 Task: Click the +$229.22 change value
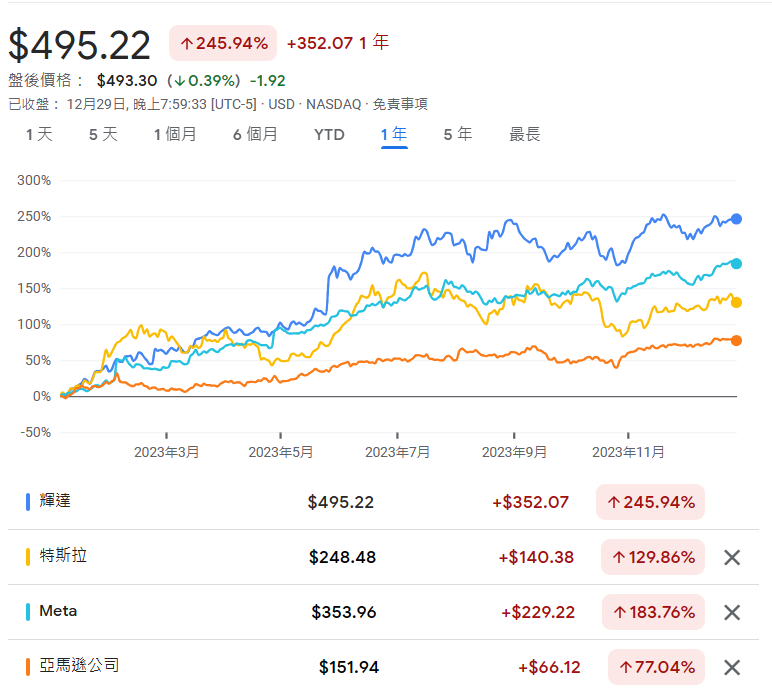tap(538, 612)
